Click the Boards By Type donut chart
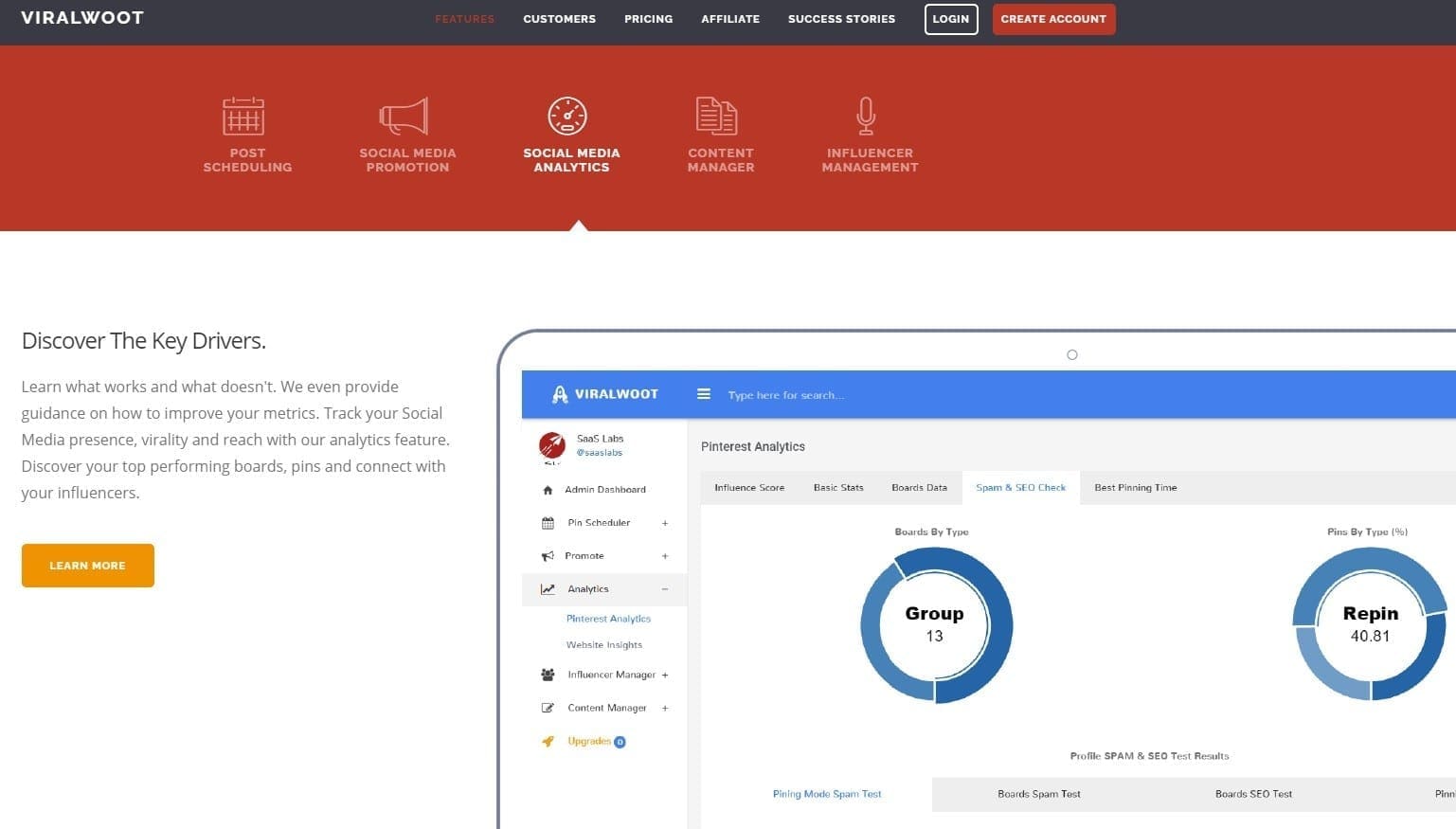 coord(936,625)
